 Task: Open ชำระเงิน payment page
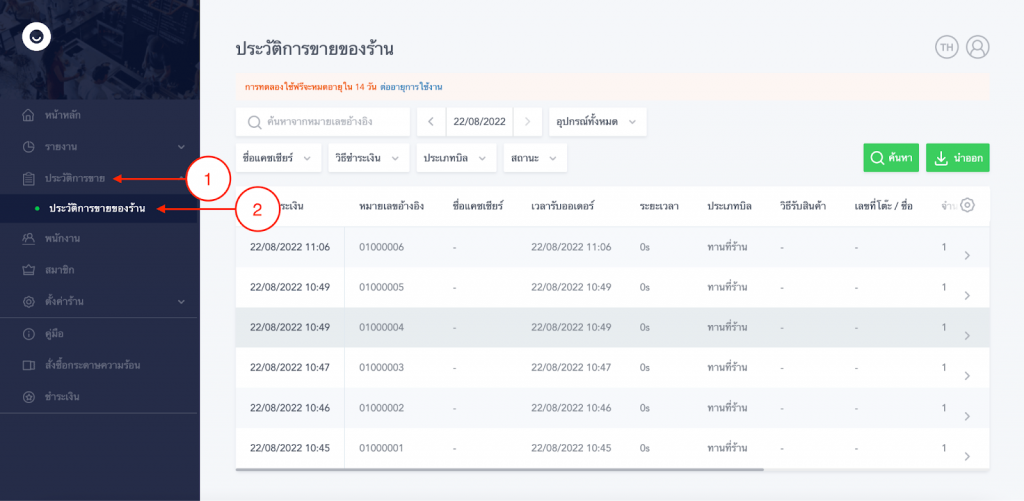coord(63,397)
